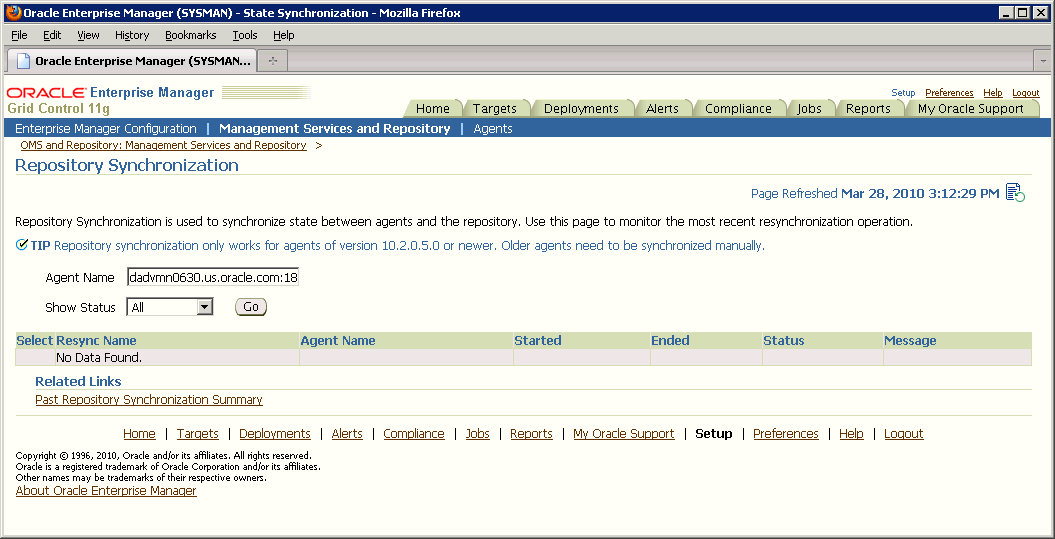Image resolution: width=1055 pixels, height=539 pixels.
Task: Click the TIP checkmark icon
Action: (x=22, y=246)
